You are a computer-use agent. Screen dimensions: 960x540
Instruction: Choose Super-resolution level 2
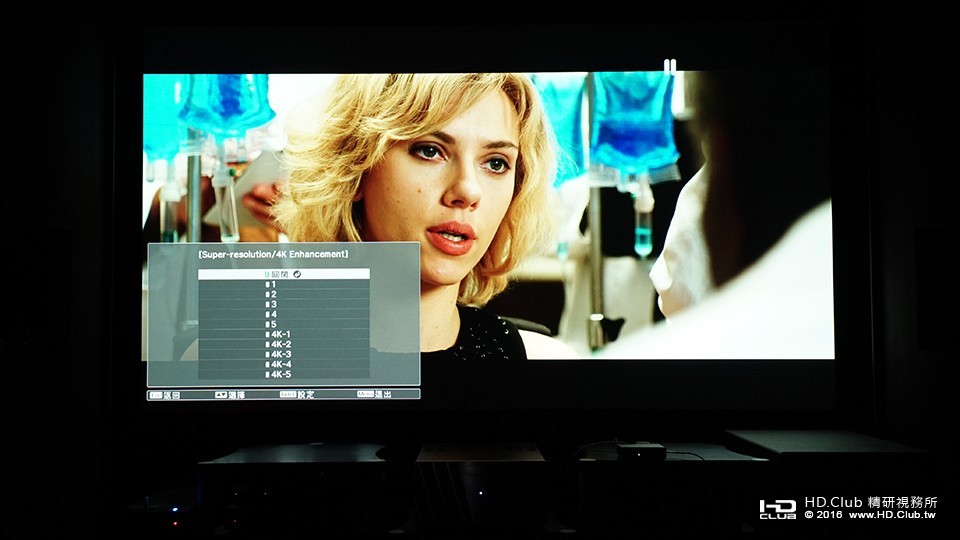pos(283,294)
